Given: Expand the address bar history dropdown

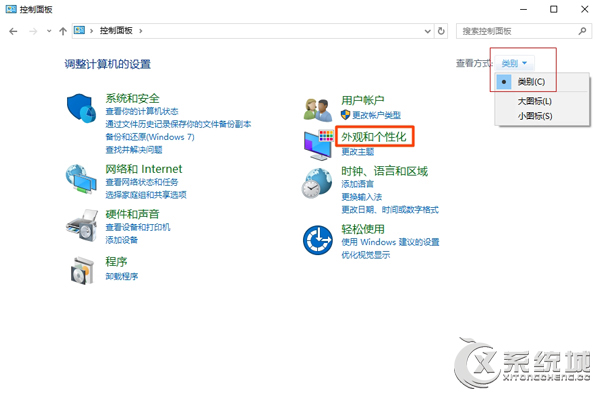Looking at the screenshot, I should point(427,31).
